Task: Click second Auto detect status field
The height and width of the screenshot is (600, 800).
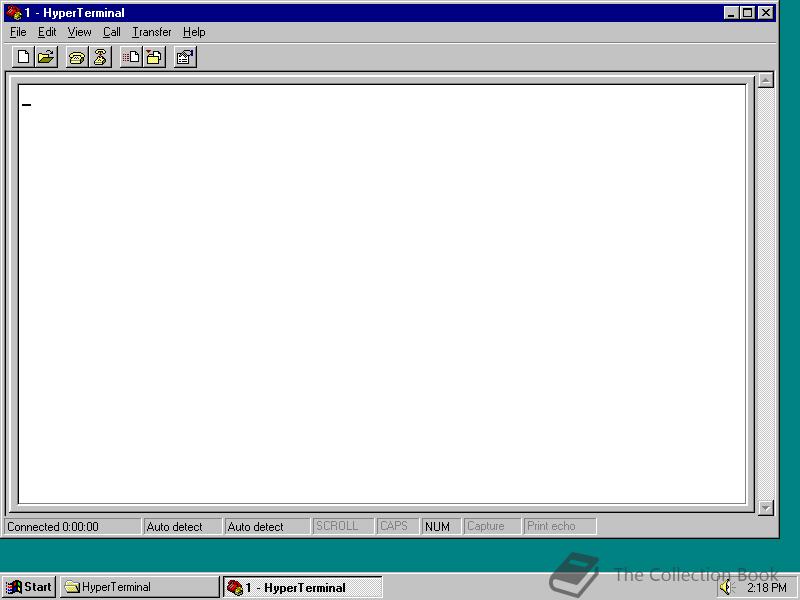Action: pos(266,527)
